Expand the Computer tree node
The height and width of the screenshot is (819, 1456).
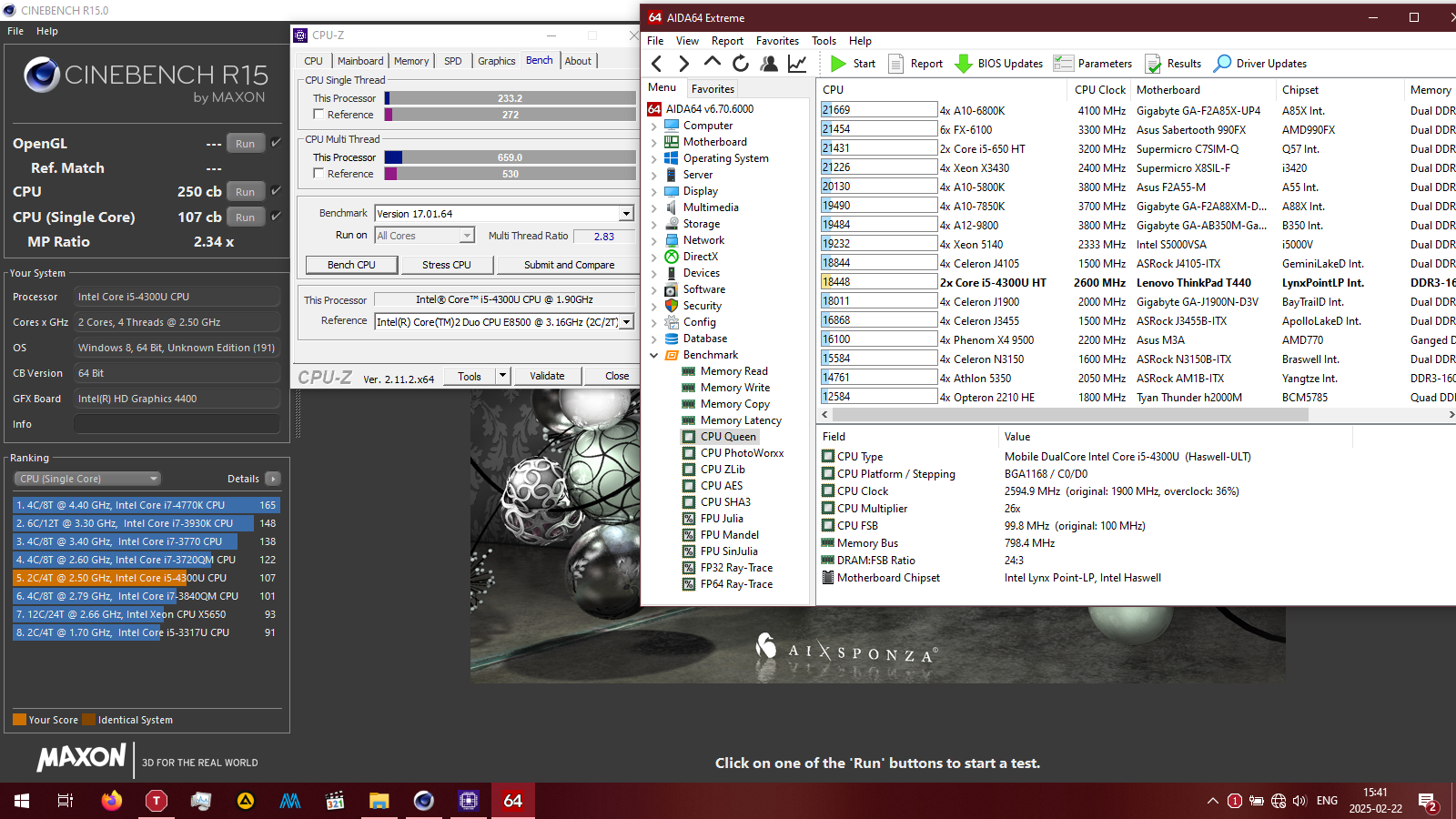point(653,126)
